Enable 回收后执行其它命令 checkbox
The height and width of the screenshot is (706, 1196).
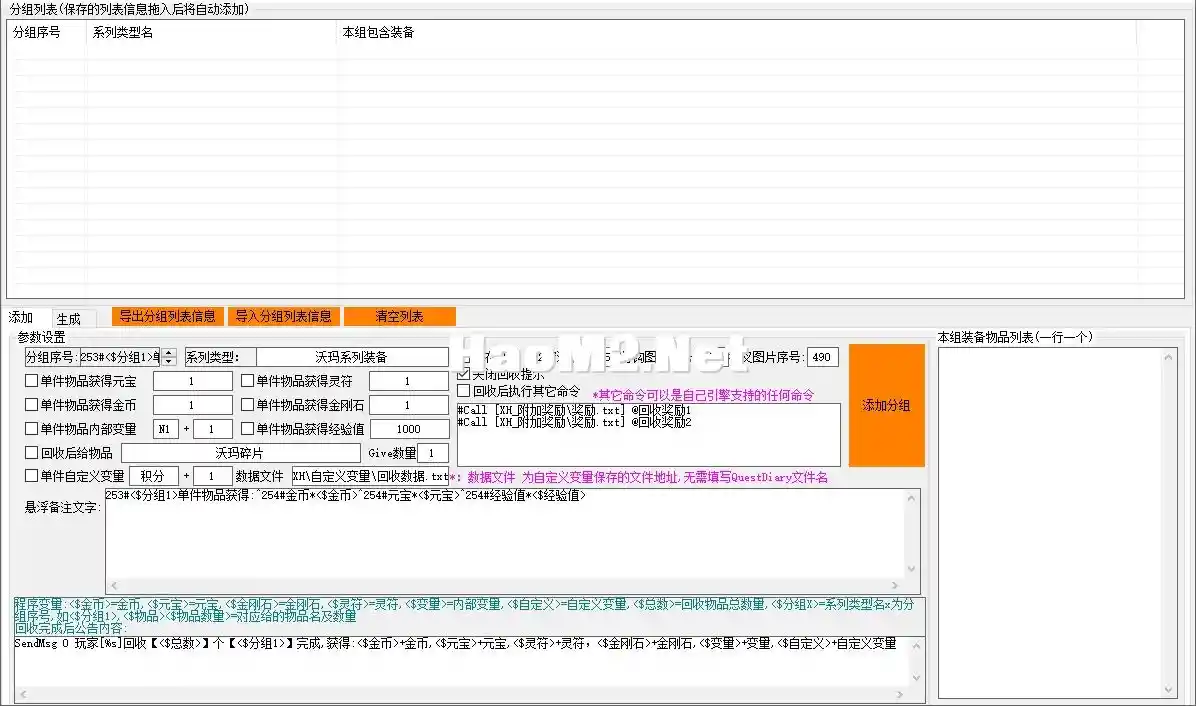(x=463, y=390)
